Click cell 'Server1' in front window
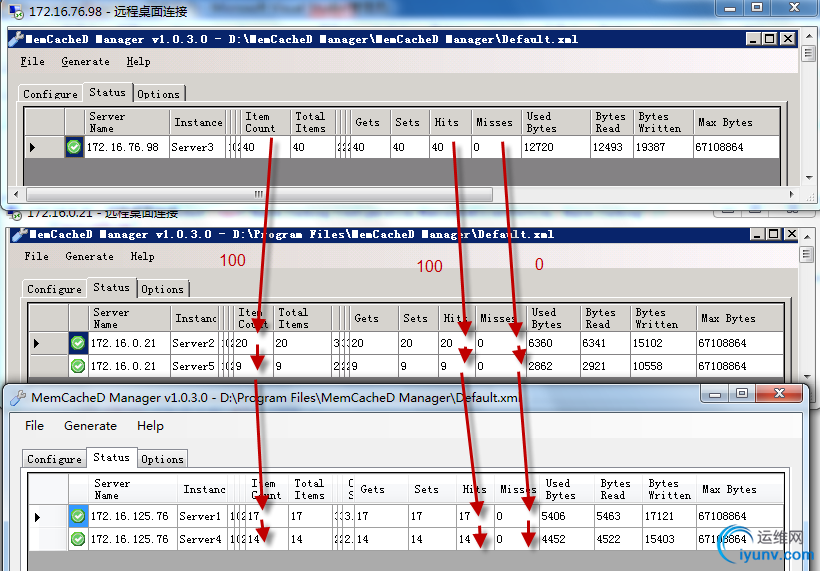Viewport: 820px width, 571px height. pos(203,517)
